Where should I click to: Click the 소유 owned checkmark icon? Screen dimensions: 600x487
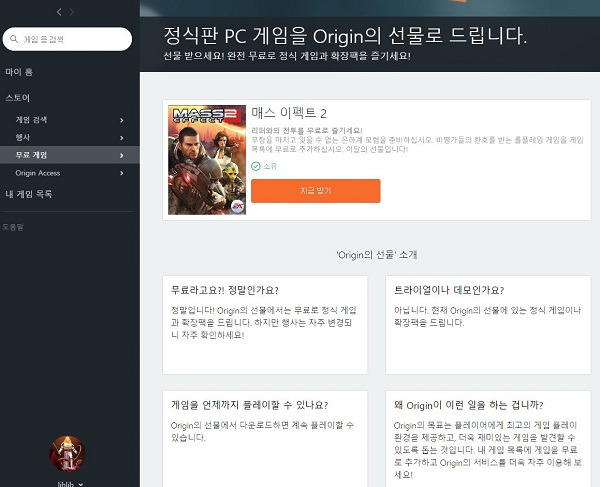(x=256, y=166)
